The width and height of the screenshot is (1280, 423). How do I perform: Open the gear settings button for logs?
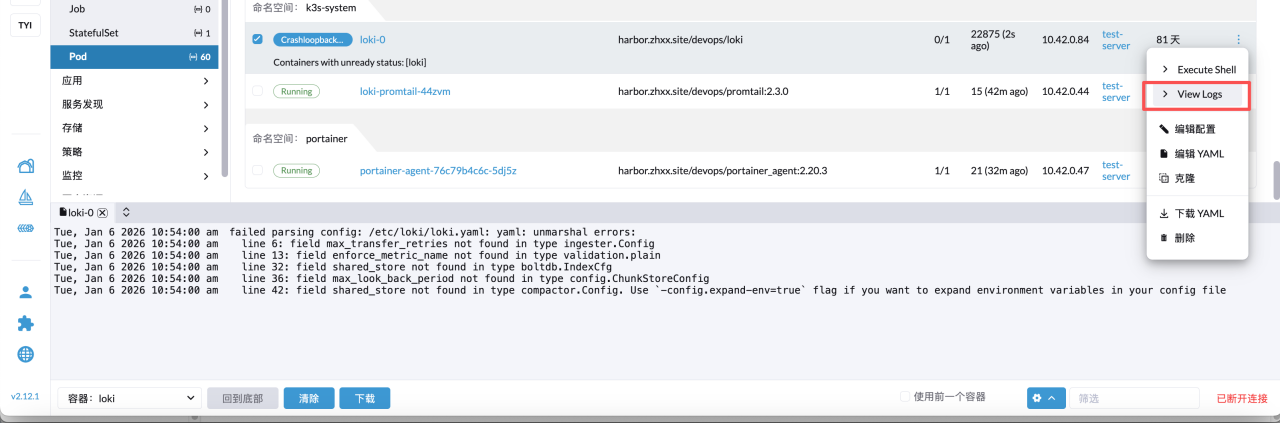tap(1045, 398)
